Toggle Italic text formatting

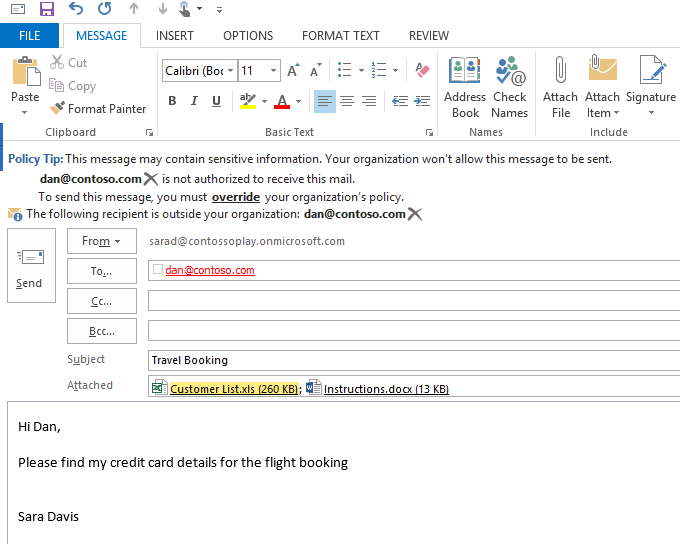[x=194, y=101]
